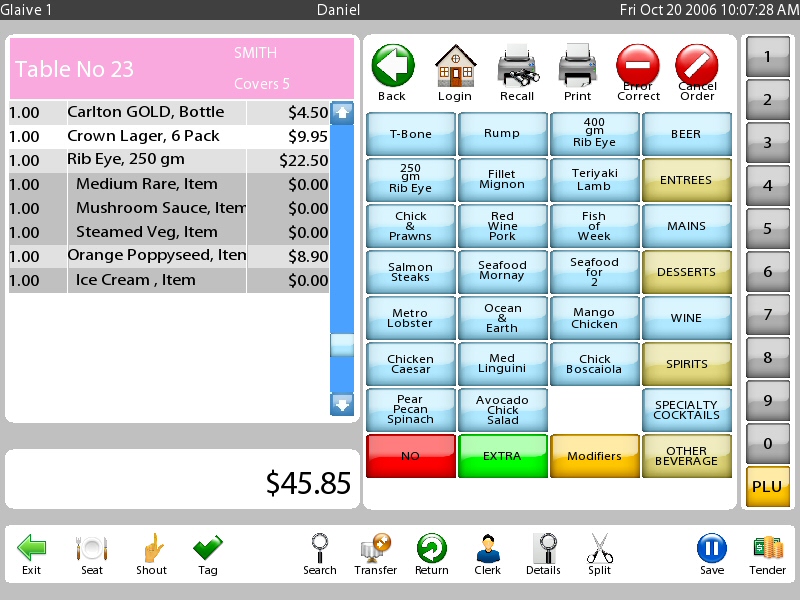Click the Shout hand icon
Screen dimensions: 800x600
152,548
